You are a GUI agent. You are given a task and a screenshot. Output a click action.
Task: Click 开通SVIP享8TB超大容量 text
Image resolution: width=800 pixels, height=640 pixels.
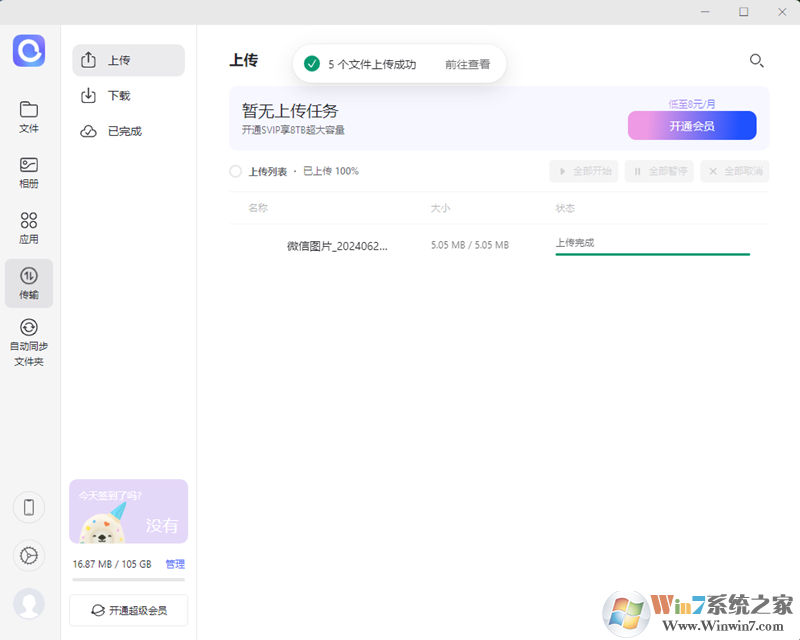point(293,130)
